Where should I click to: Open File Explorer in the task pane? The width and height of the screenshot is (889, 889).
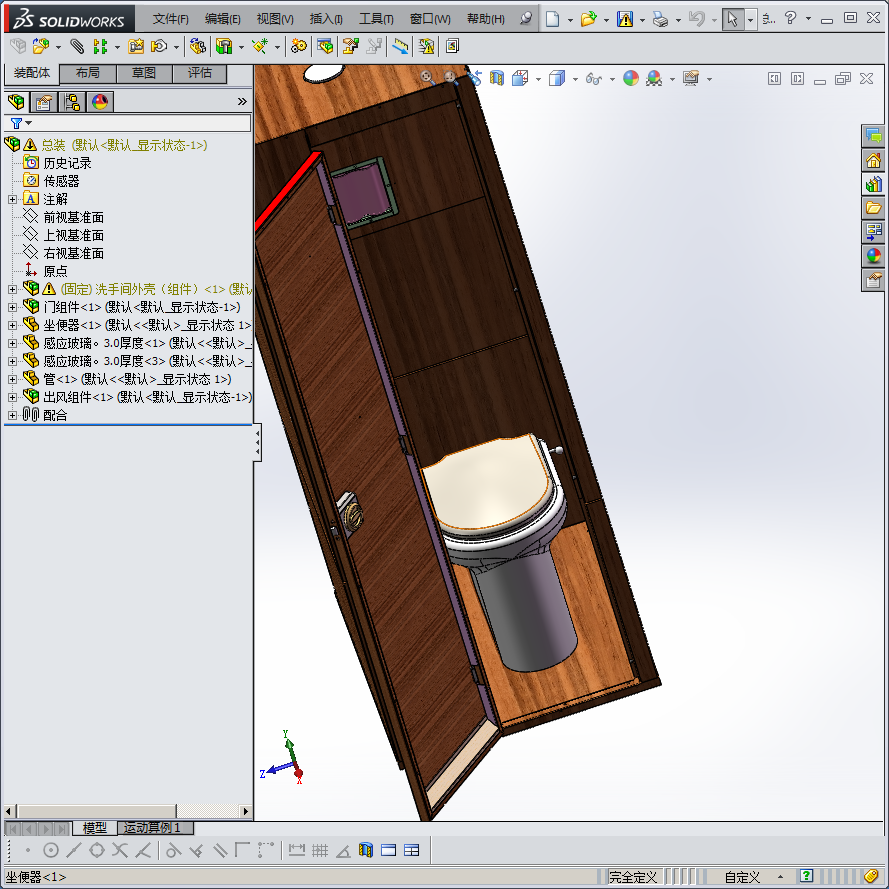(x=874, y=208)
